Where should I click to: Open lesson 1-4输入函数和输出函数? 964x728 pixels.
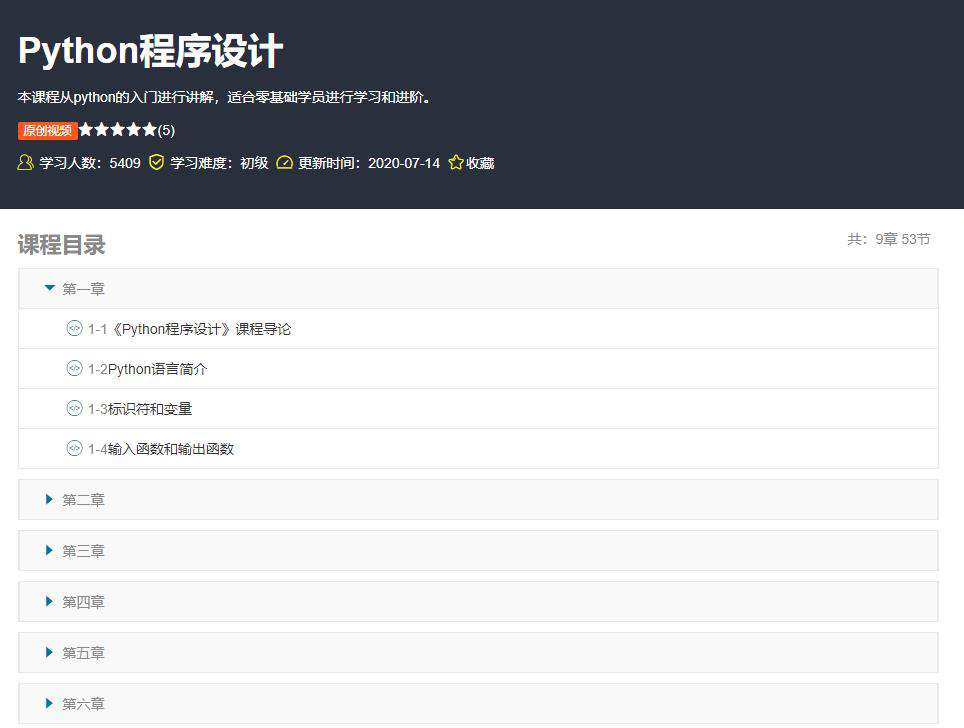(x=161, y=449)
